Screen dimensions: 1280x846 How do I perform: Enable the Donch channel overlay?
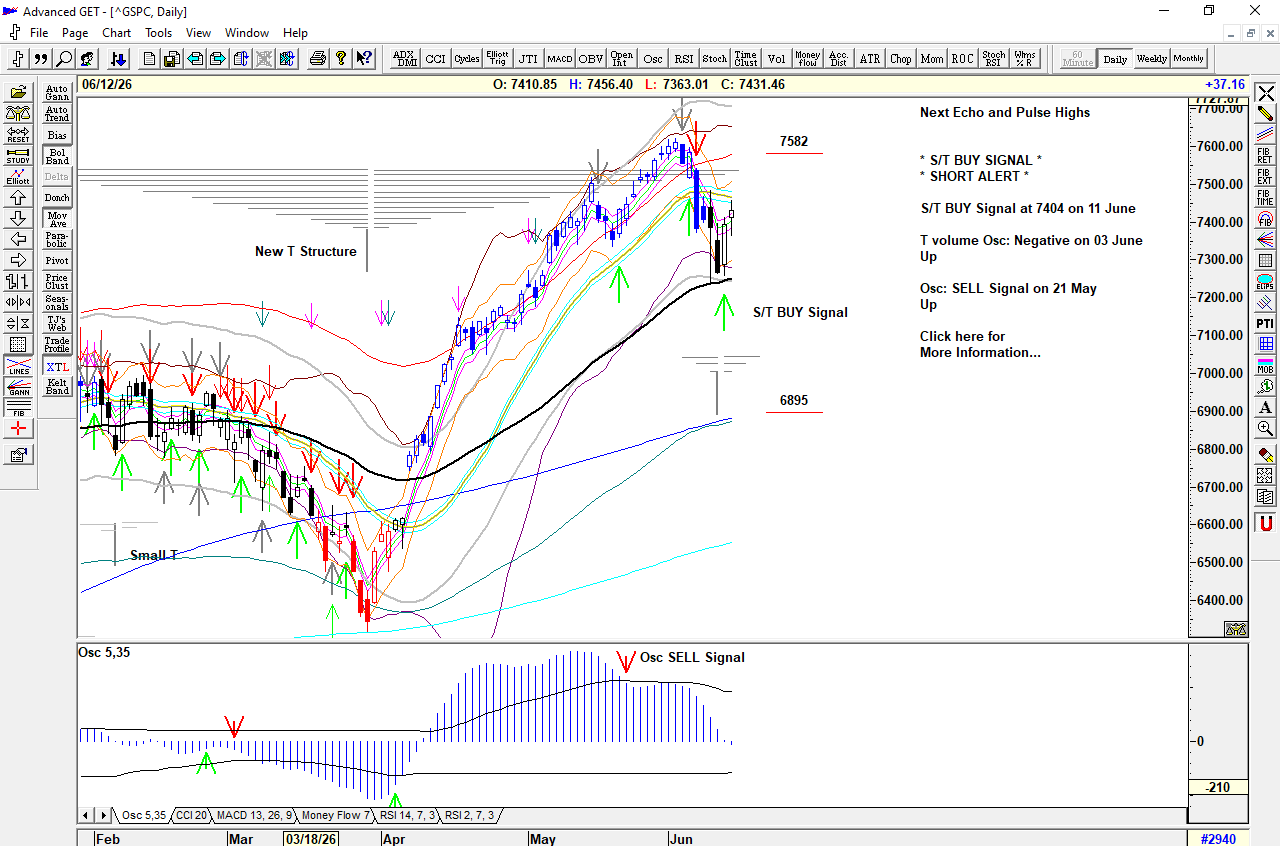coord(57,198)
